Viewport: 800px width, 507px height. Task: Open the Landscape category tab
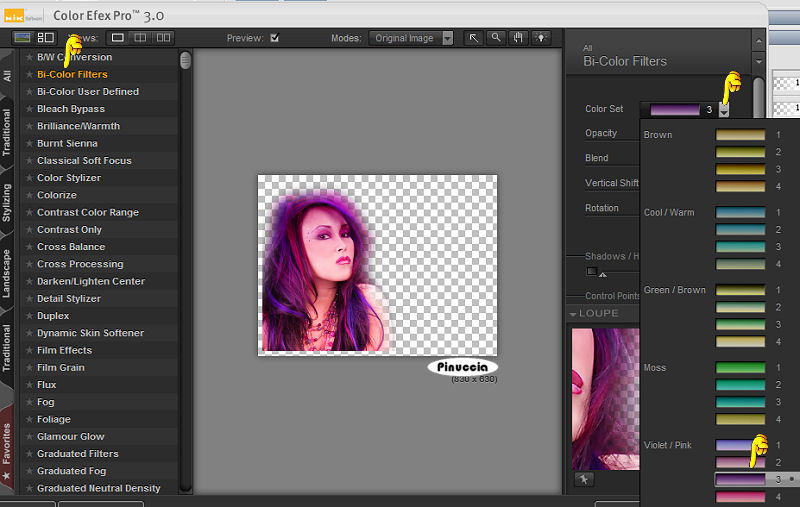(7, 272)
